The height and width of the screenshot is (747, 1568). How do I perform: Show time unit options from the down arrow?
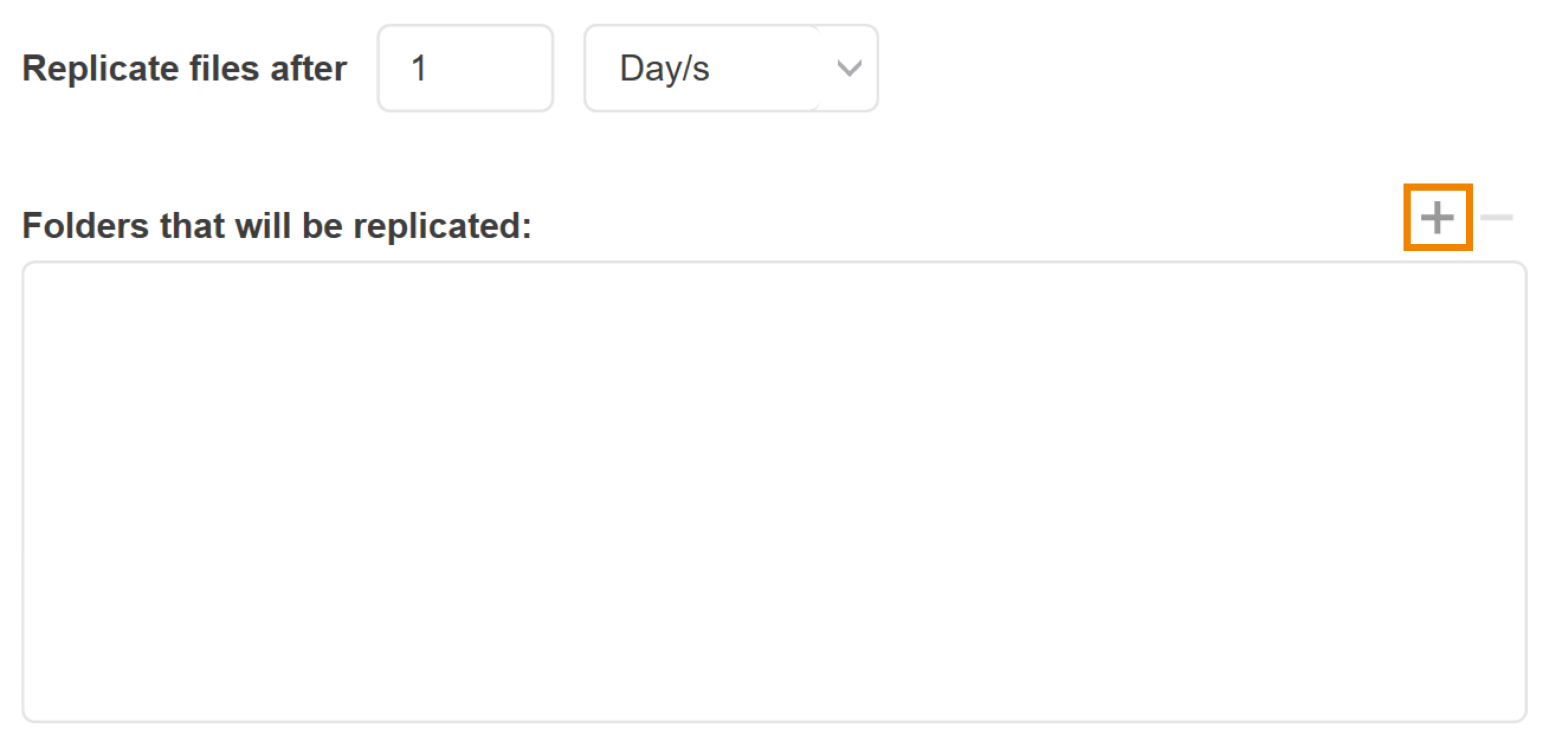click(849, 68)
